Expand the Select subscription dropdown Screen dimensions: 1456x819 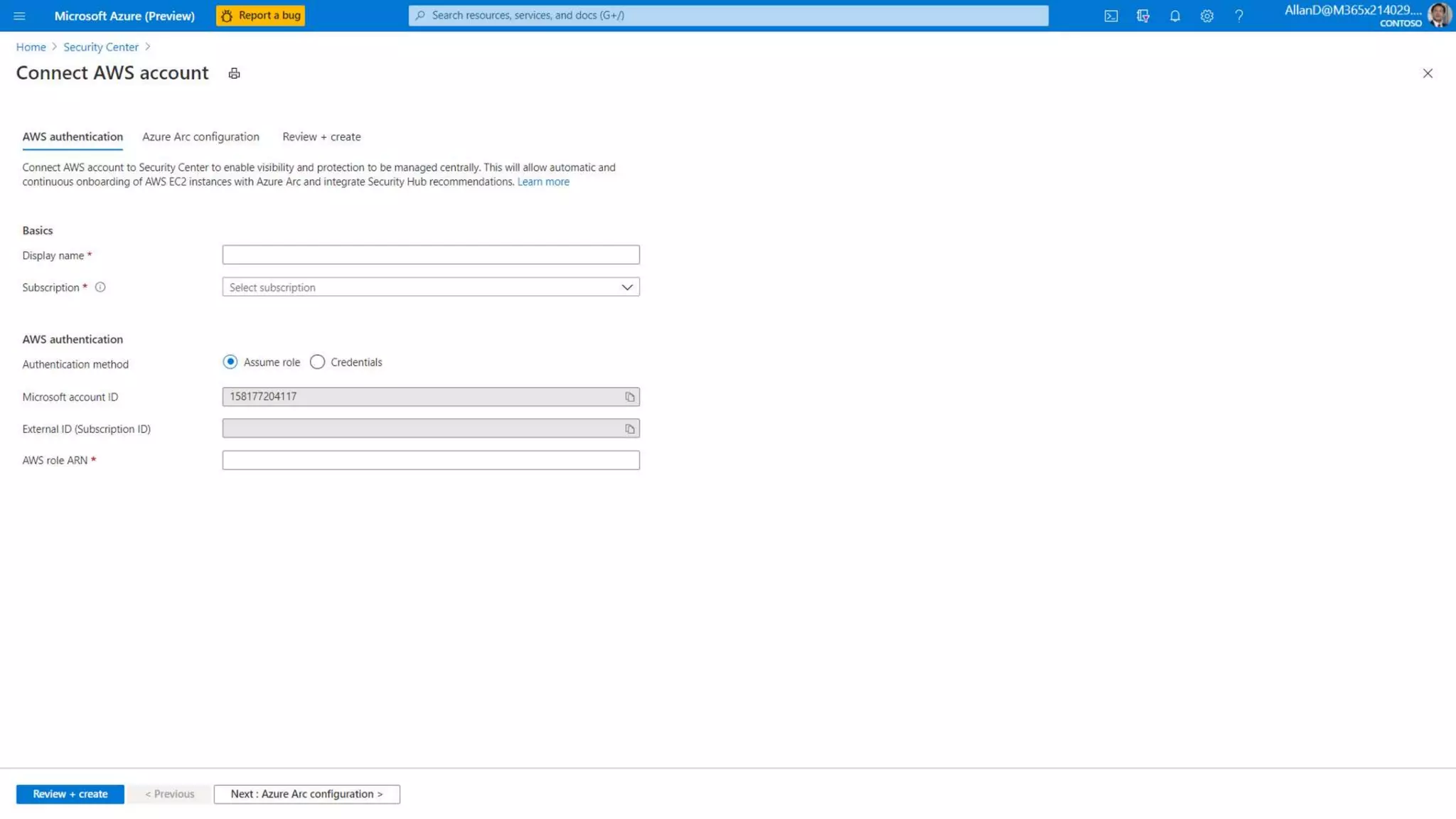[430, 287]
